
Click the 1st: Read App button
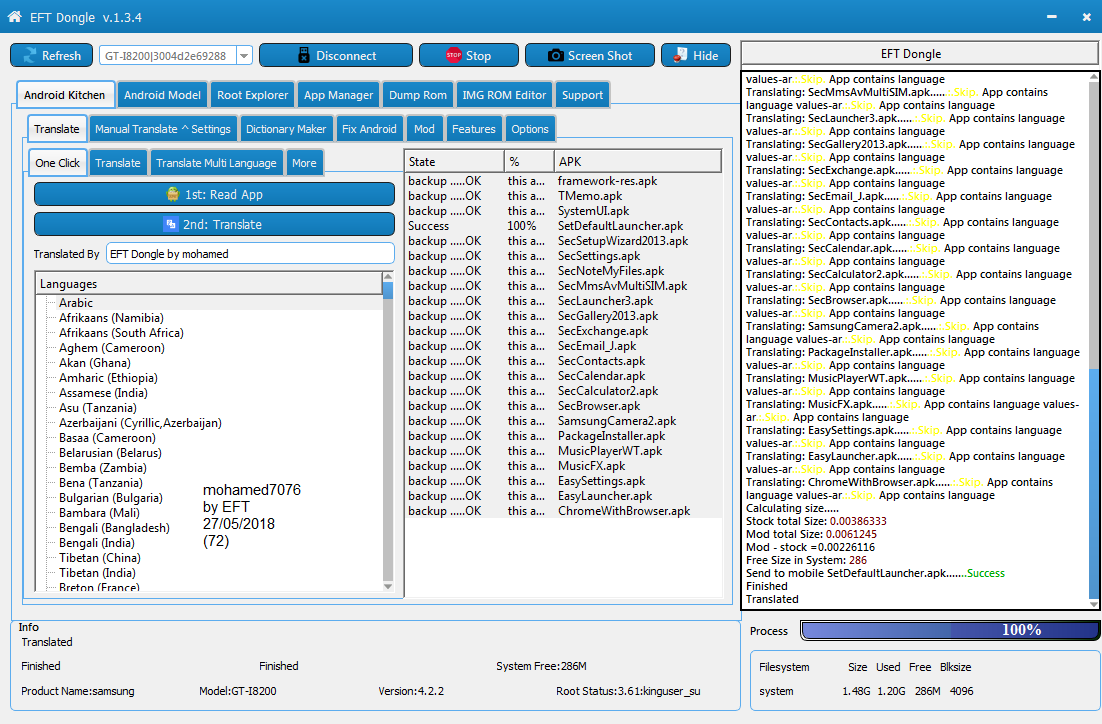click(214, 195)
